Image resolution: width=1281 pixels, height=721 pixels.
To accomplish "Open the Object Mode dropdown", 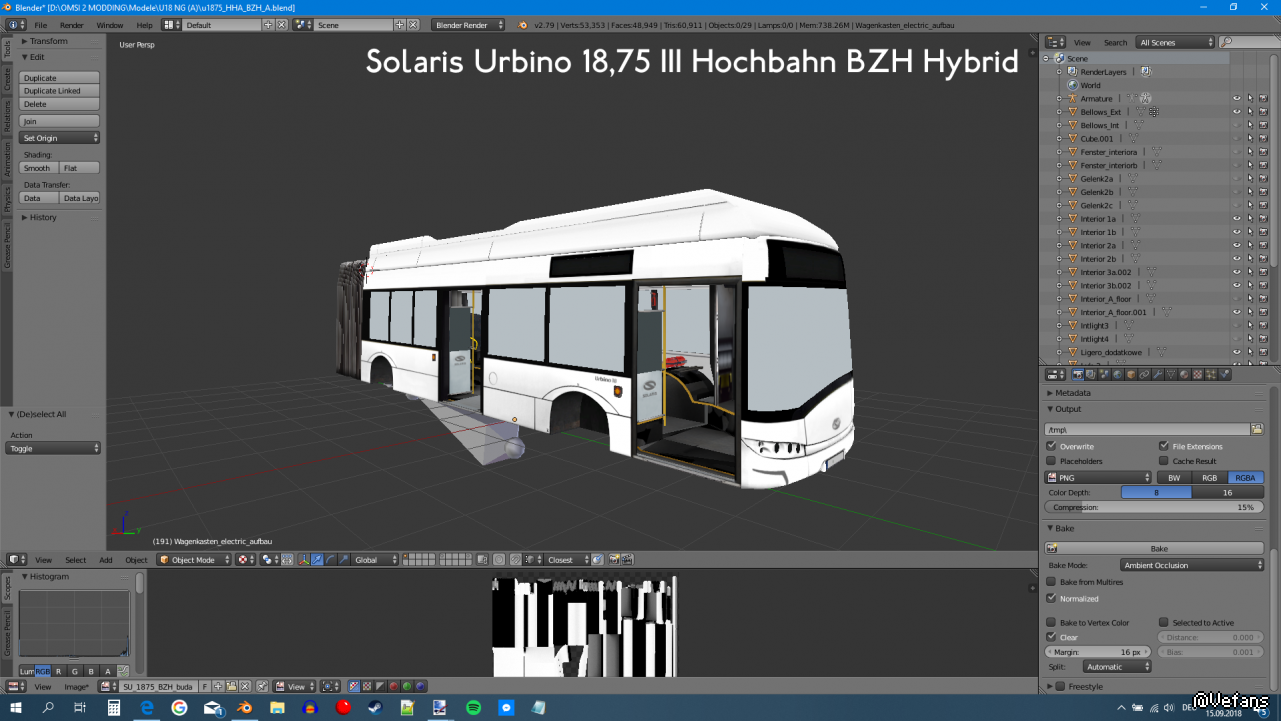I will [x=195, y=560].
